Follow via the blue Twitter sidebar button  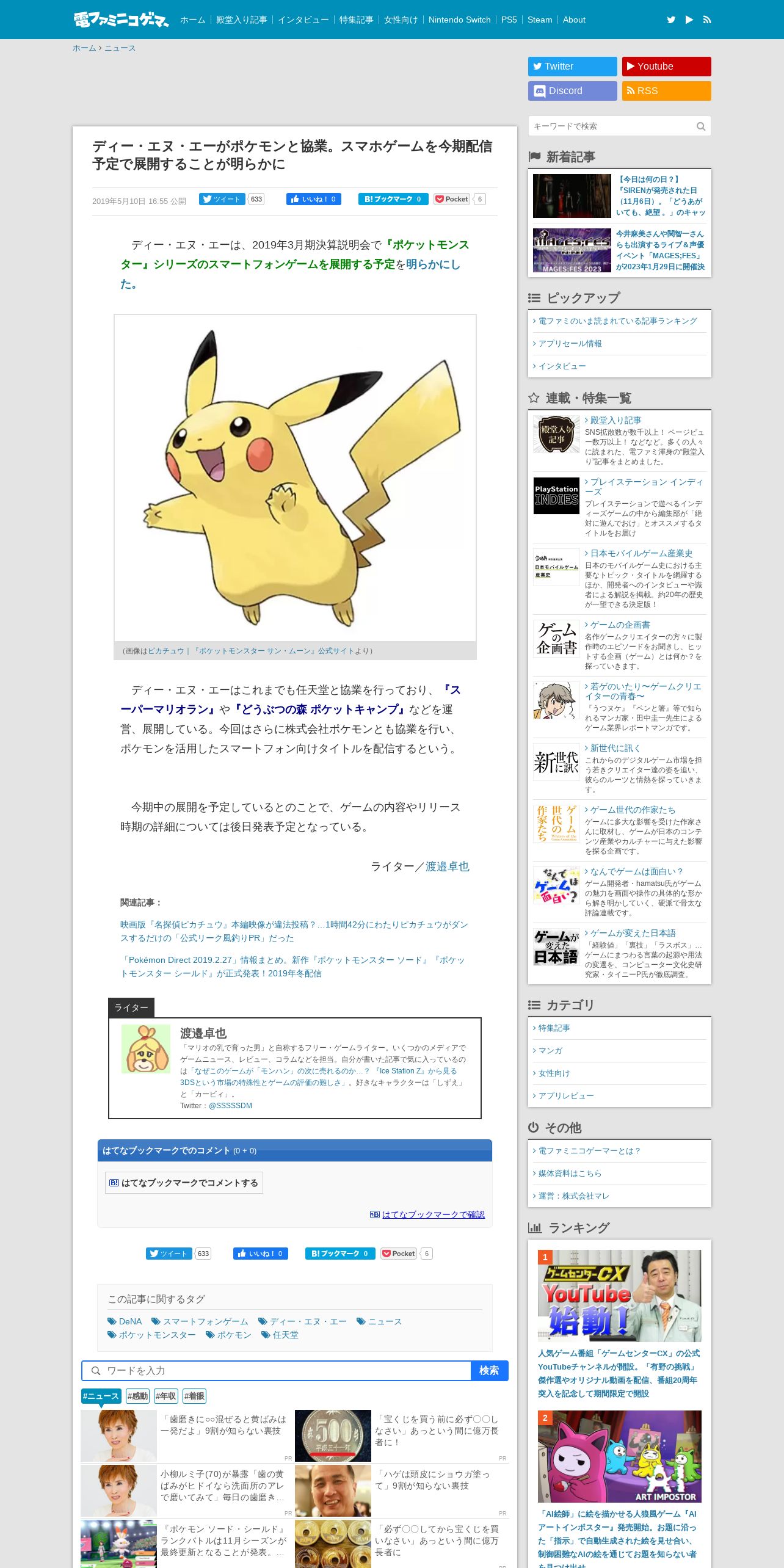click(x=573, y=67)
